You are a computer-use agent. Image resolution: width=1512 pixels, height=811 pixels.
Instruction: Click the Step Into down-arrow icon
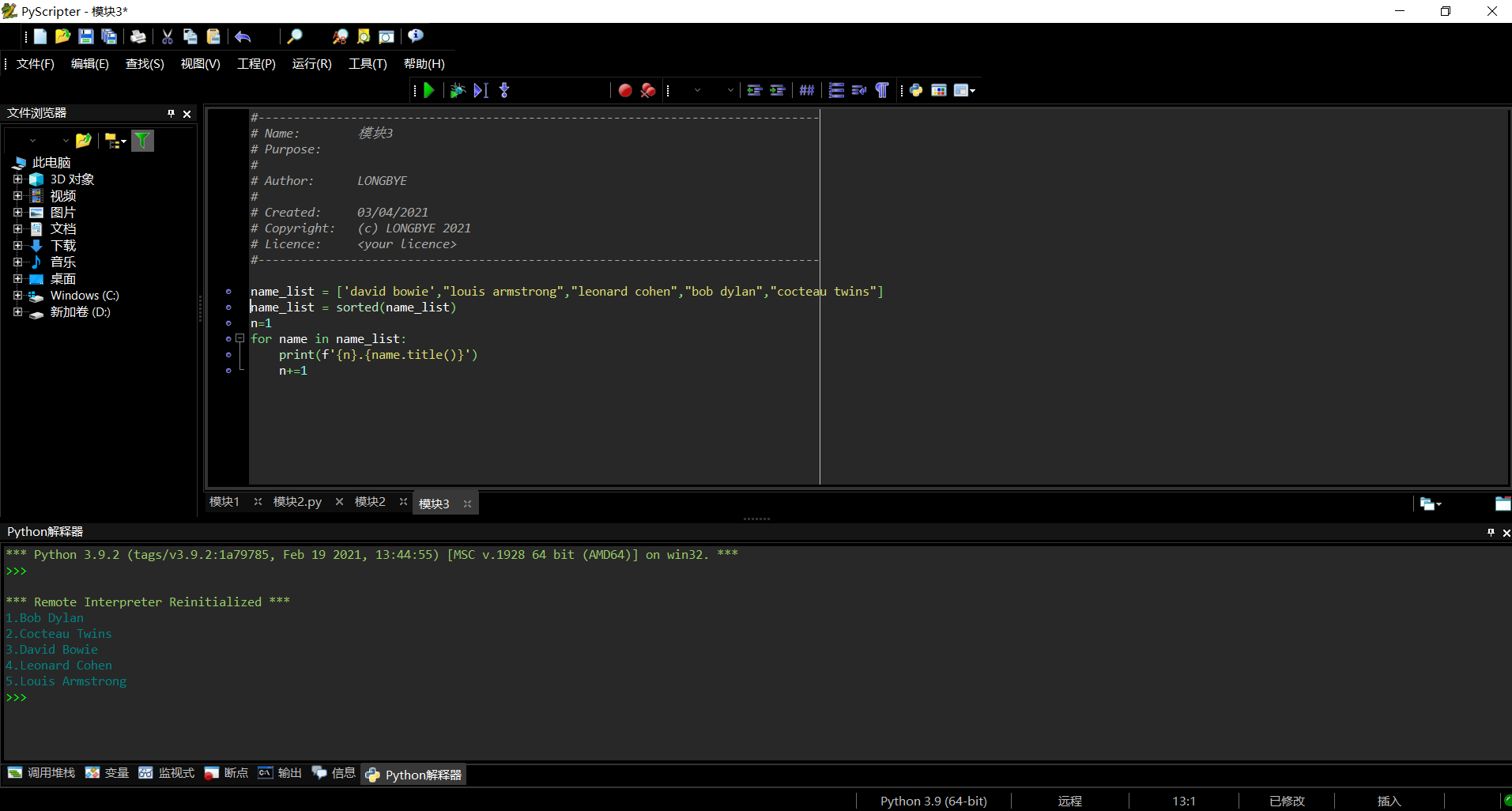pos(504,90)
